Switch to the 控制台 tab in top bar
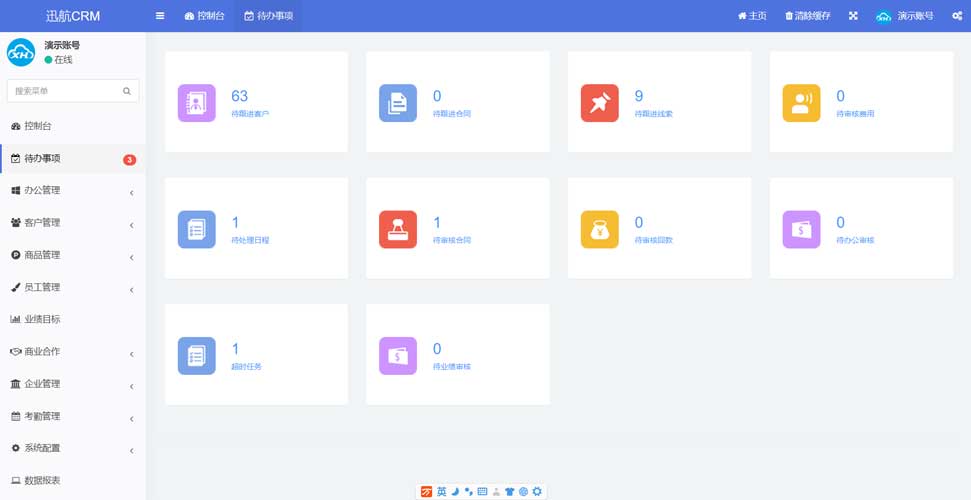 point(205,16)
